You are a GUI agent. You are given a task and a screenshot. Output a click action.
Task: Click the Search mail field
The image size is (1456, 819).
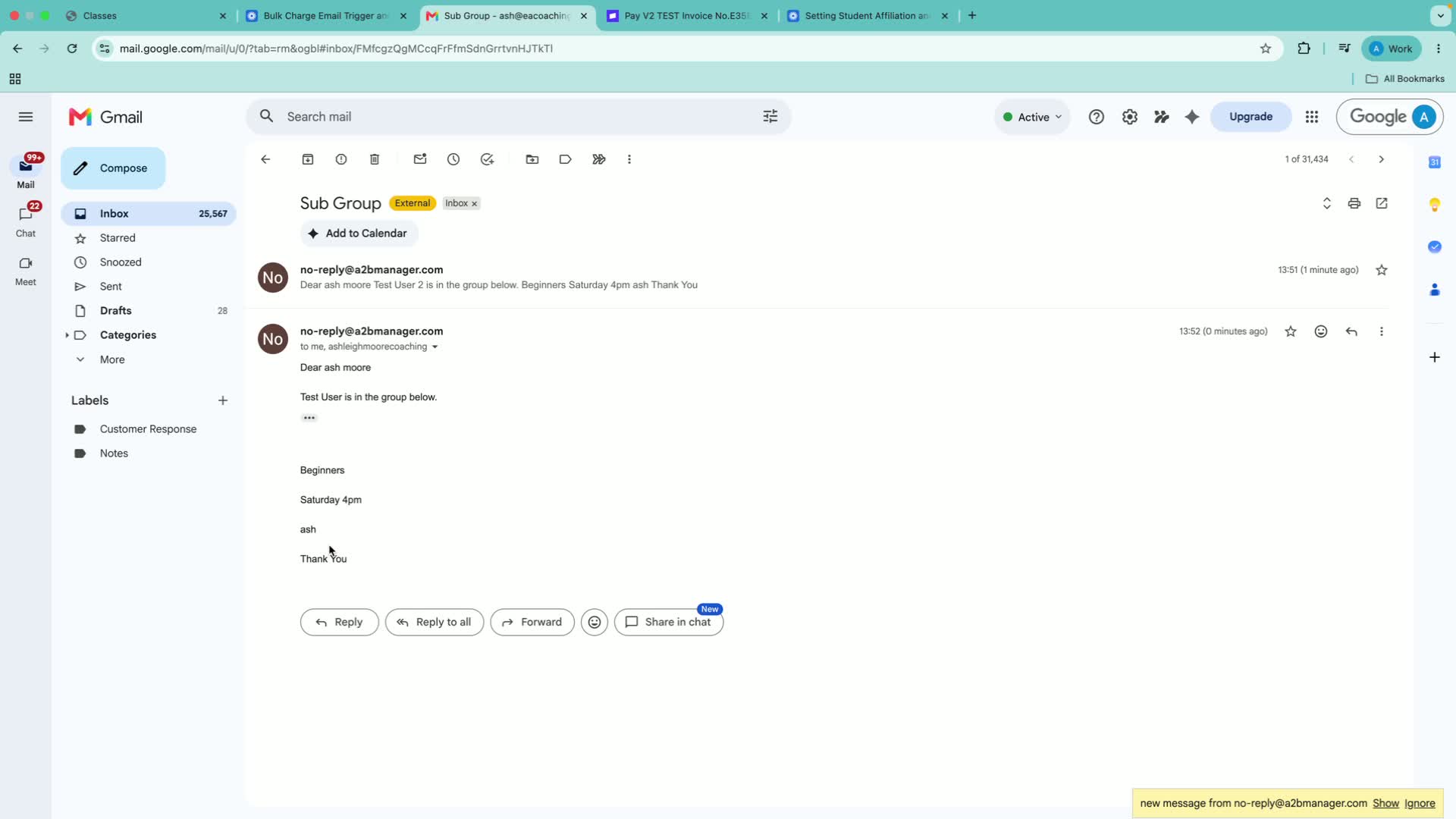[519, 117]
